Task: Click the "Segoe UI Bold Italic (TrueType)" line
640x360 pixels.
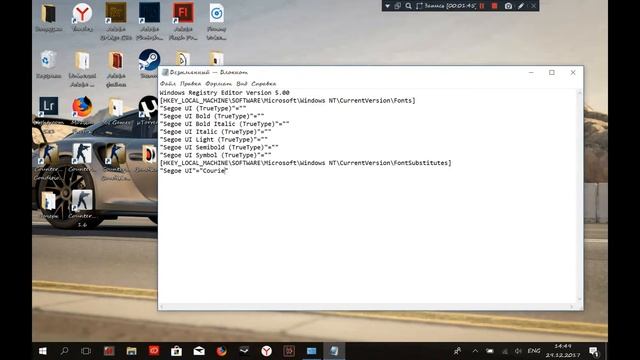Action: pos(224,124)
